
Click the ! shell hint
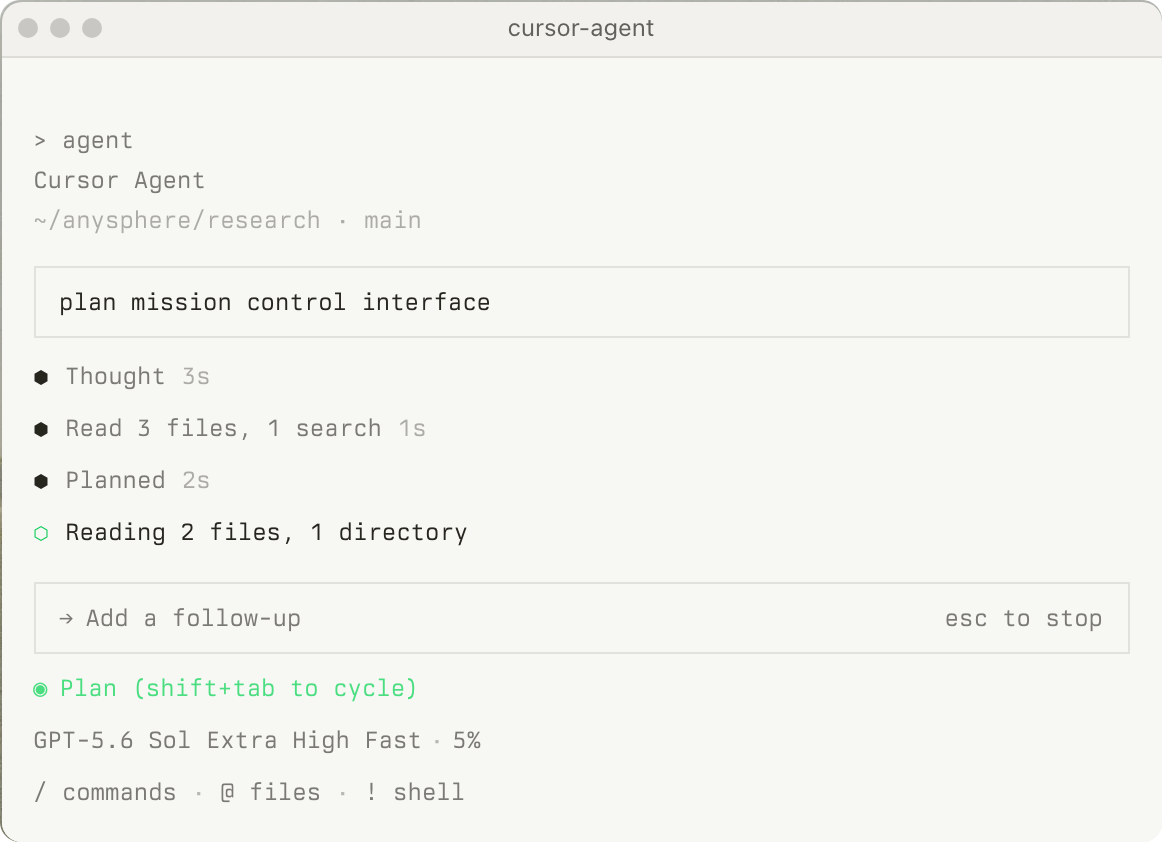415,792
